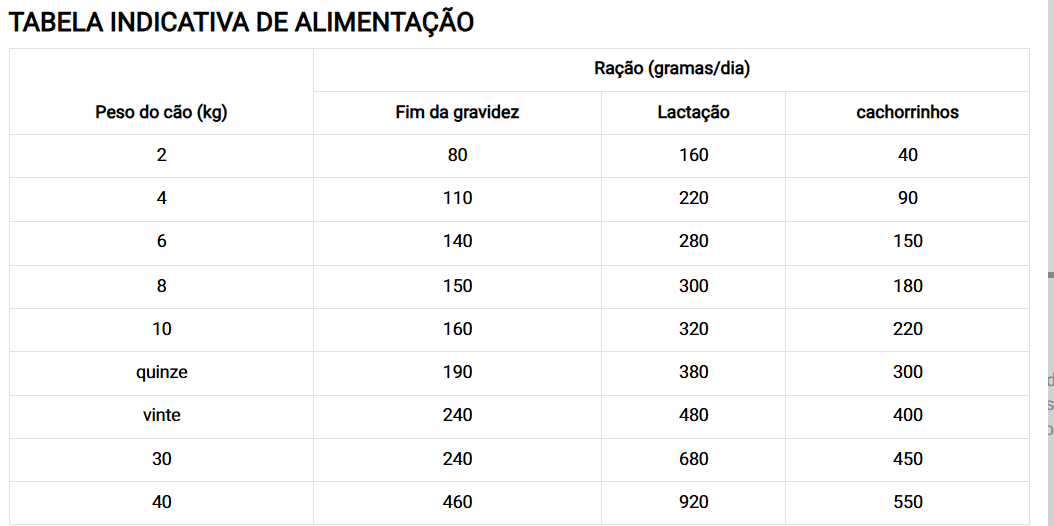
Task: Click the 30 weight cell
Action: point(161,459)
